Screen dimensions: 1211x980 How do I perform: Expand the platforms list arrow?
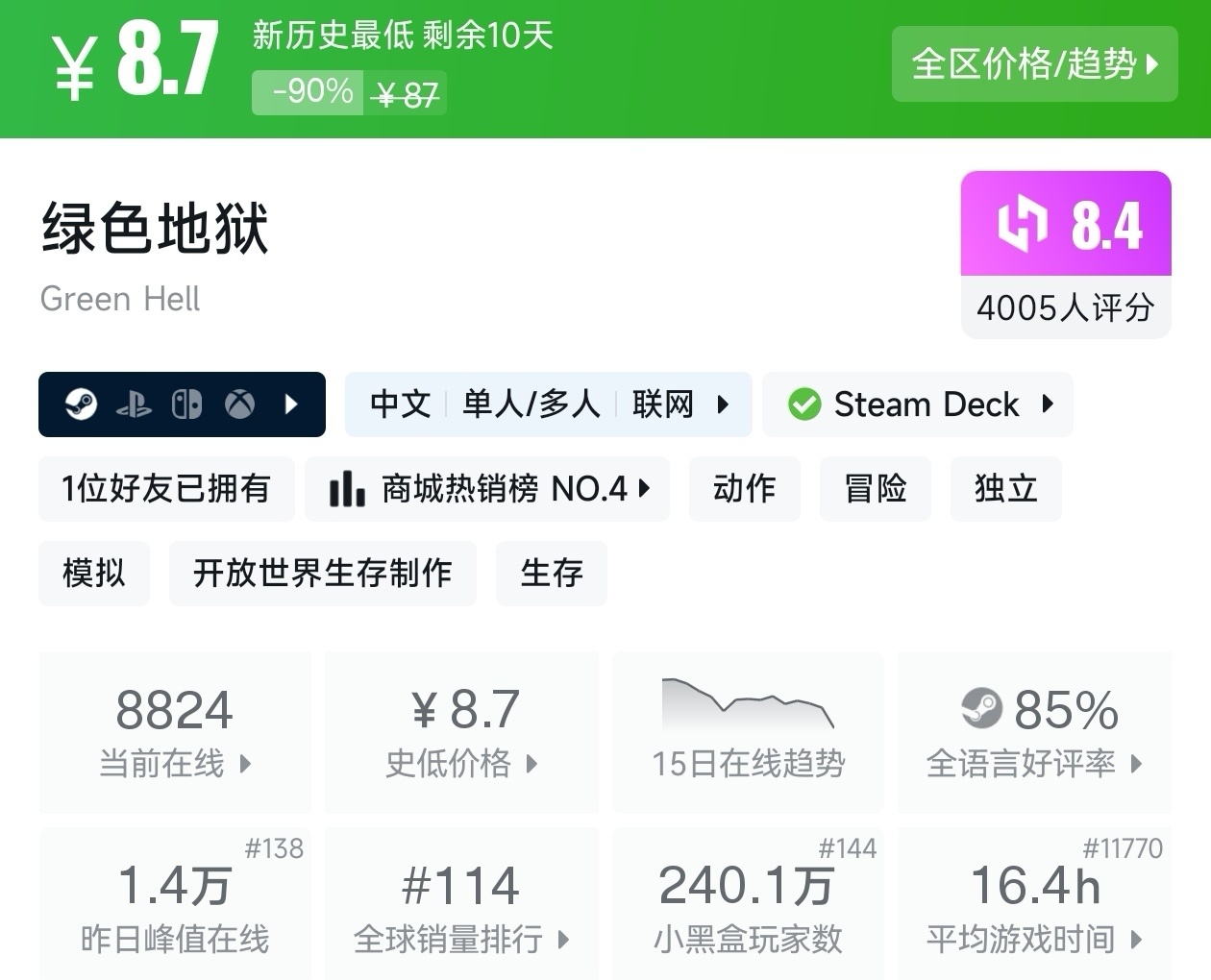pos(292,404)
